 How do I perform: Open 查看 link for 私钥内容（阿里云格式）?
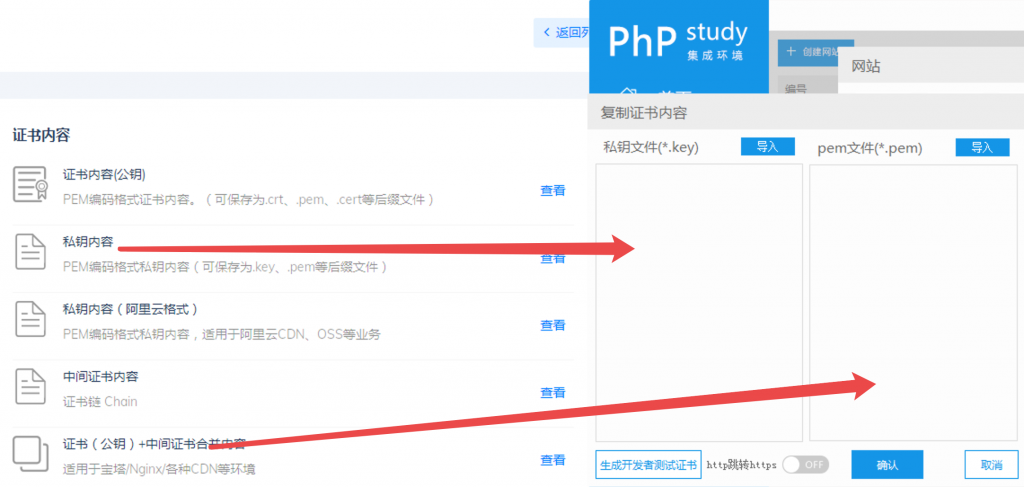[x=553, y=325]
